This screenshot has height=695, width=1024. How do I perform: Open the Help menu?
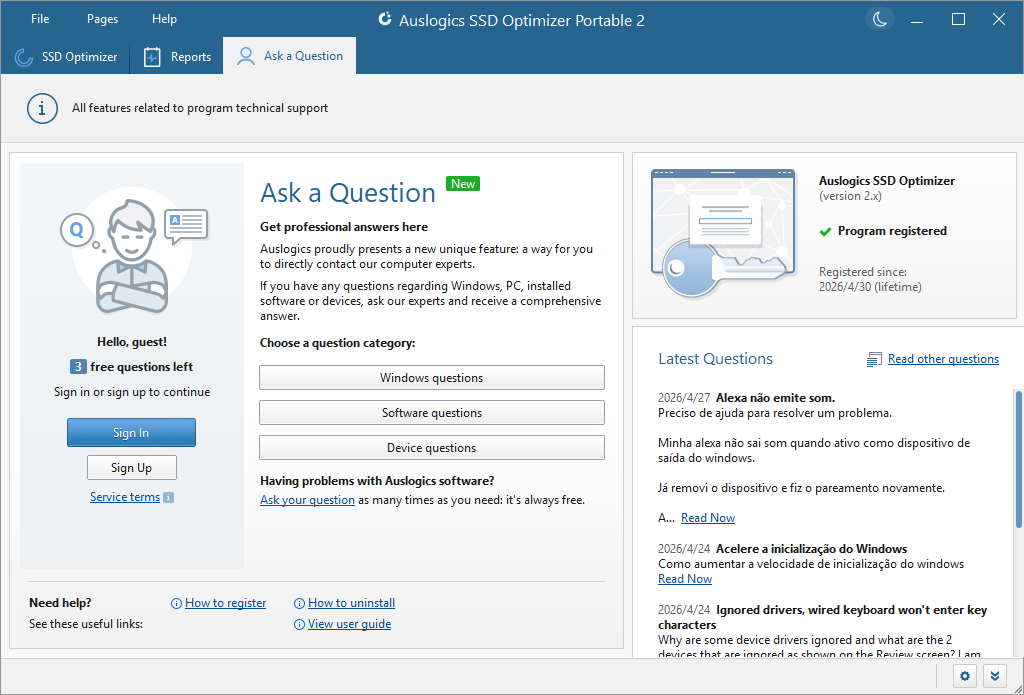(164, 18)
